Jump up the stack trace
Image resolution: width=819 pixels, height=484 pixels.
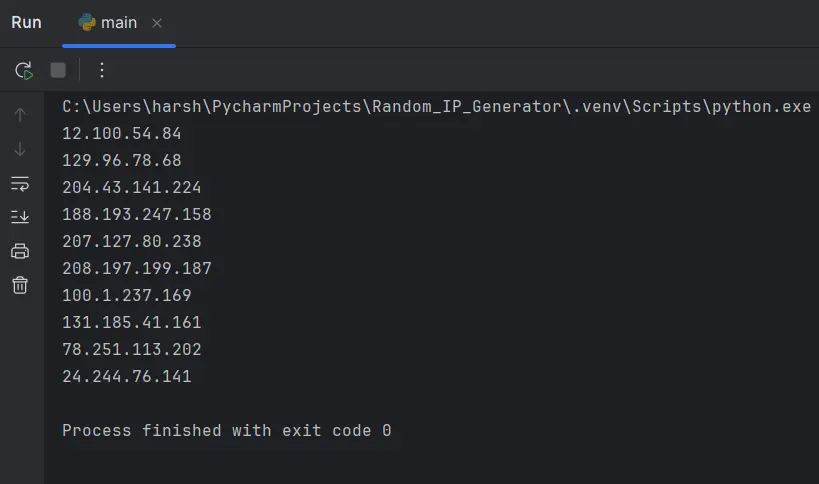(x=20, y=115)
